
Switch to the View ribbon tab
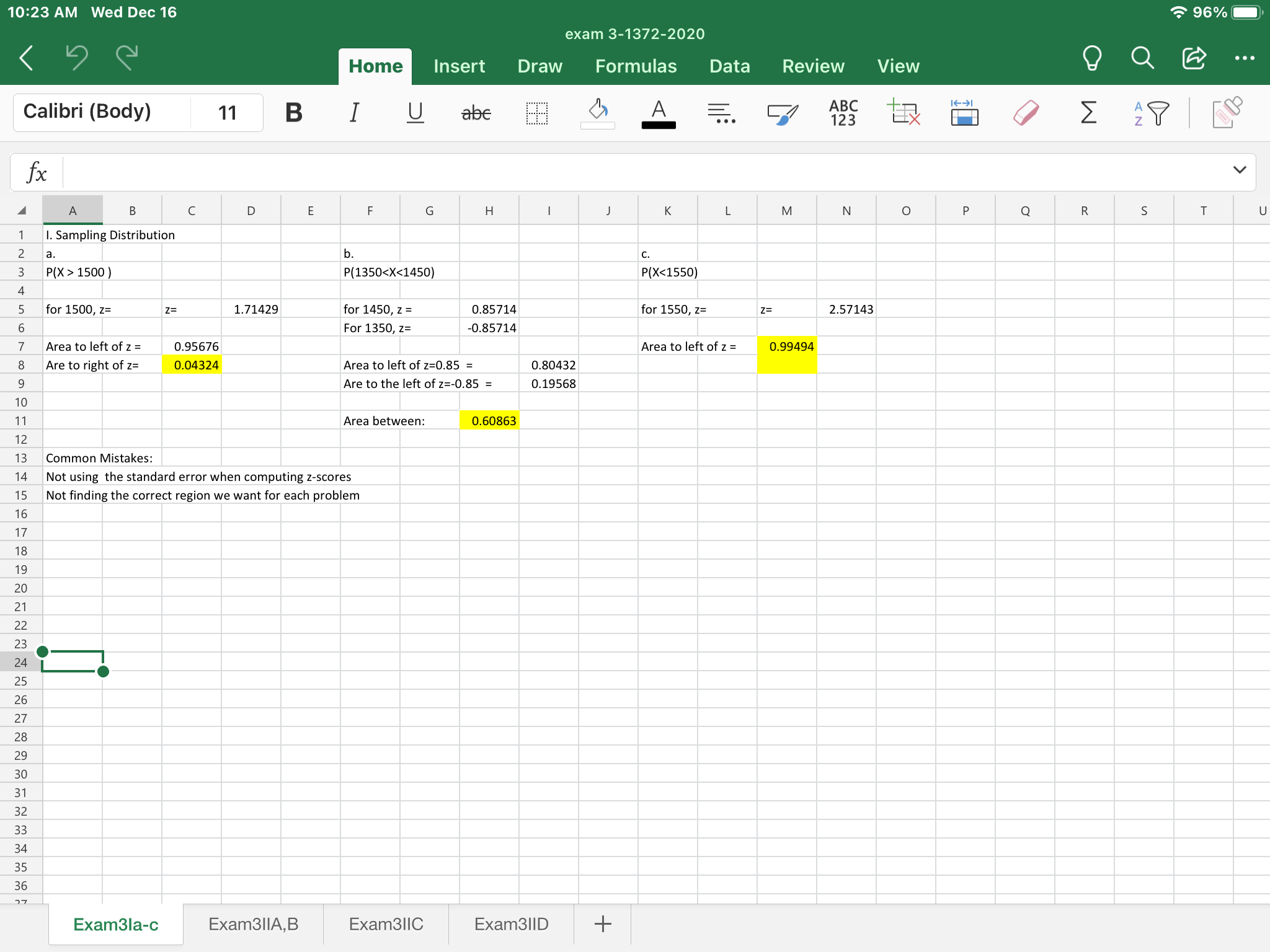pyautogui.click(x=898, y=66)
